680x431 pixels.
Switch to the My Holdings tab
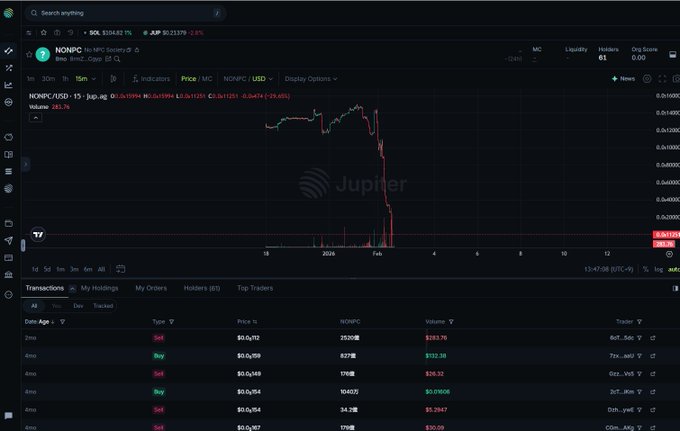[x=99, y=288]
